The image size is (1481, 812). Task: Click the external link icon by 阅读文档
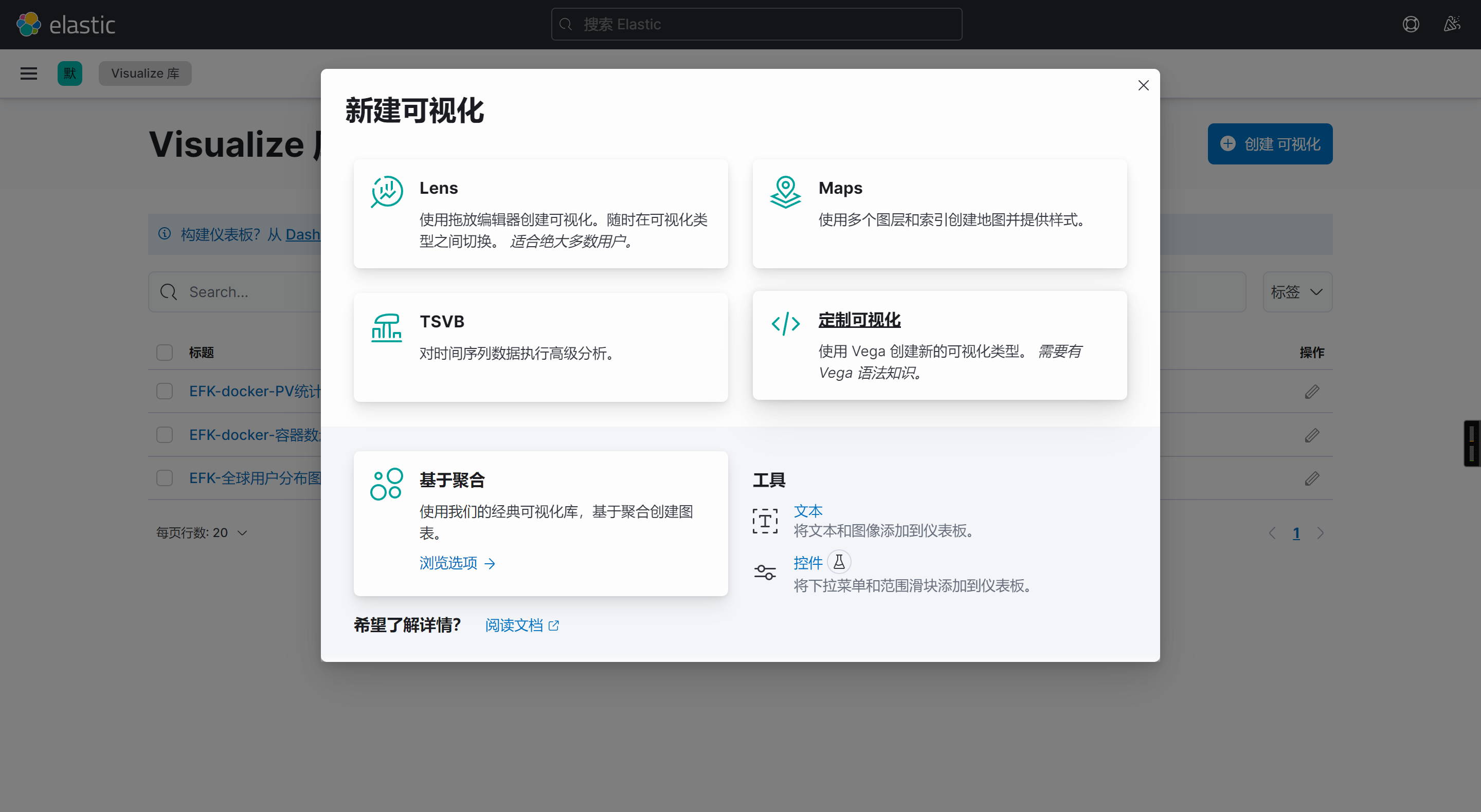[x=554, y=626]
